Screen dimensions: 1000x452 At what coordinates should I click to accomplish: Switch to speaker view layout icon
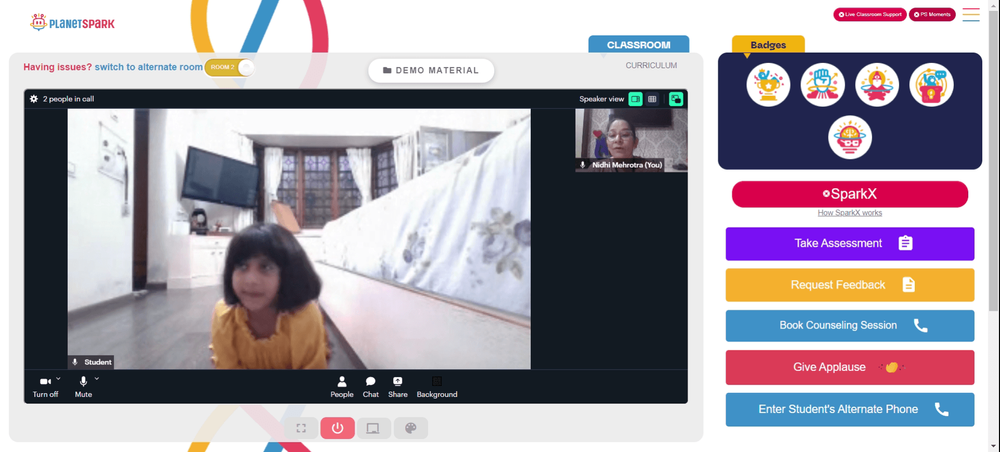pyautogui.click(x=635, y=99)
